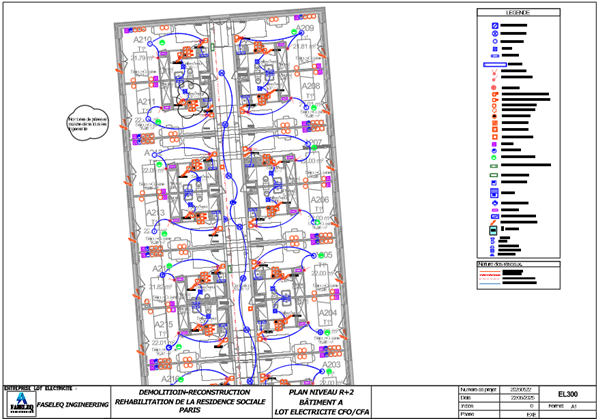Click the light blue network line sample

click(489, 284)
